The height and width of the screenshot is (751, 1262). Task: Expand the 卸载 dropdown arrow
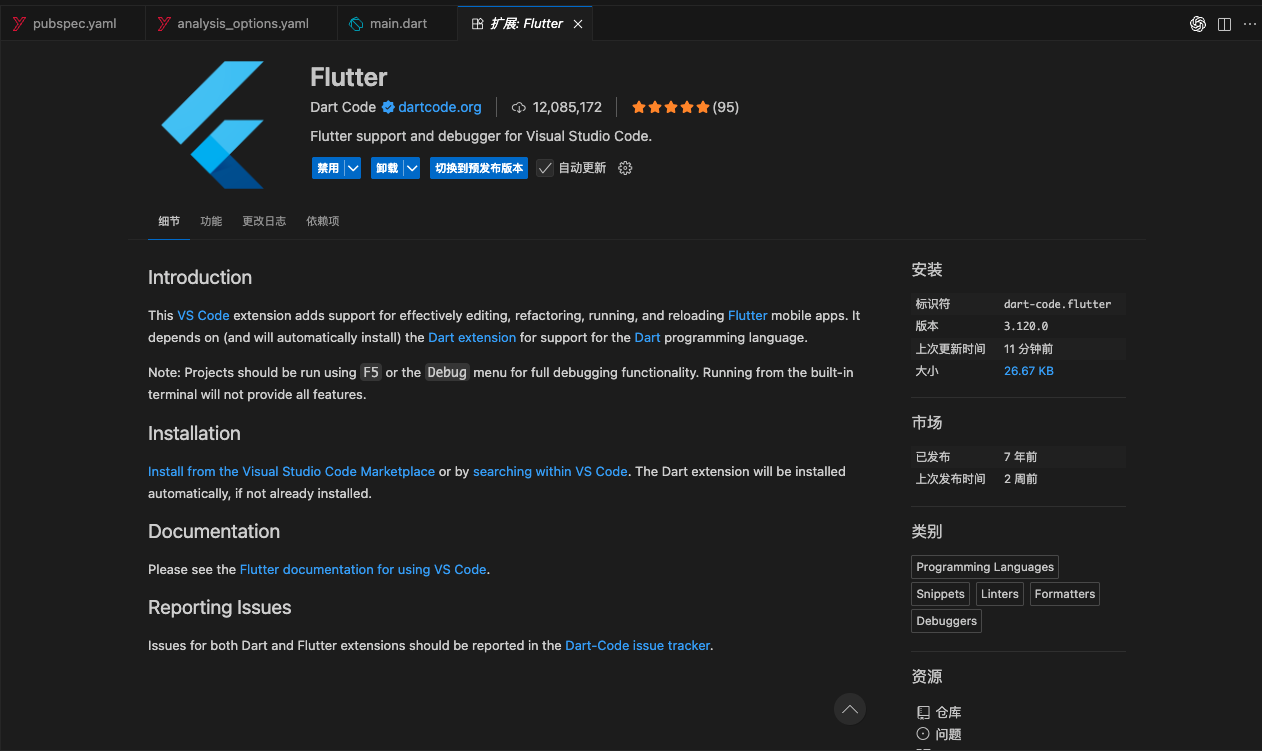412,168
